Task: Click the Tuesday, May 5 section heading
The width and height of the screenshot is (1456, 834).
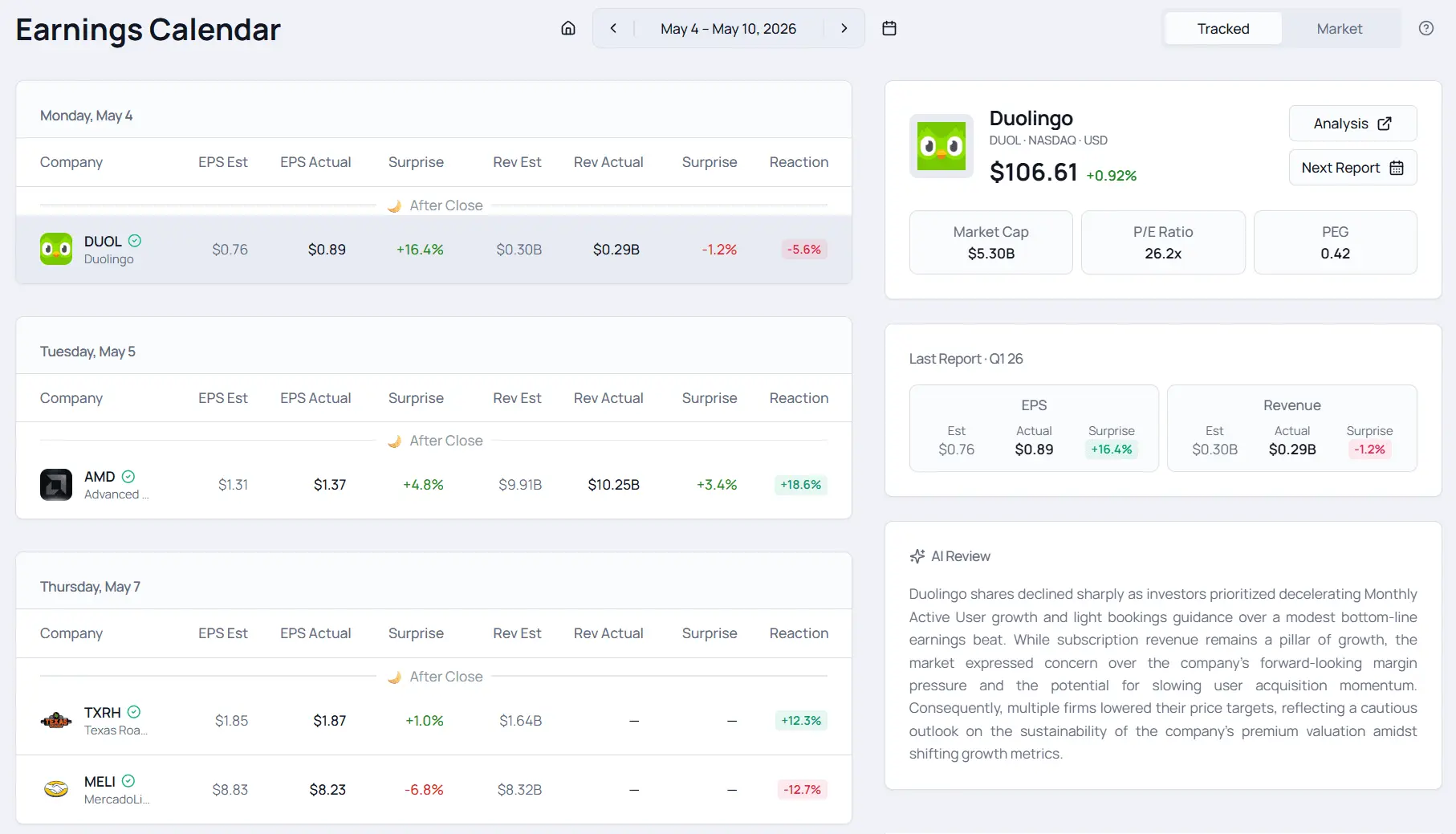Action: click(x=88, y=352)
